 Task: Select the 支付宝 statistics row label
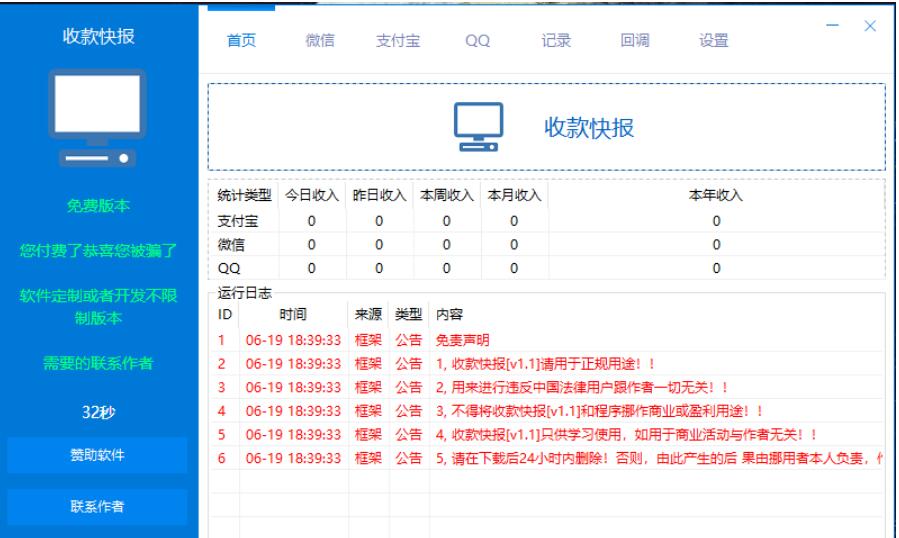237,221
